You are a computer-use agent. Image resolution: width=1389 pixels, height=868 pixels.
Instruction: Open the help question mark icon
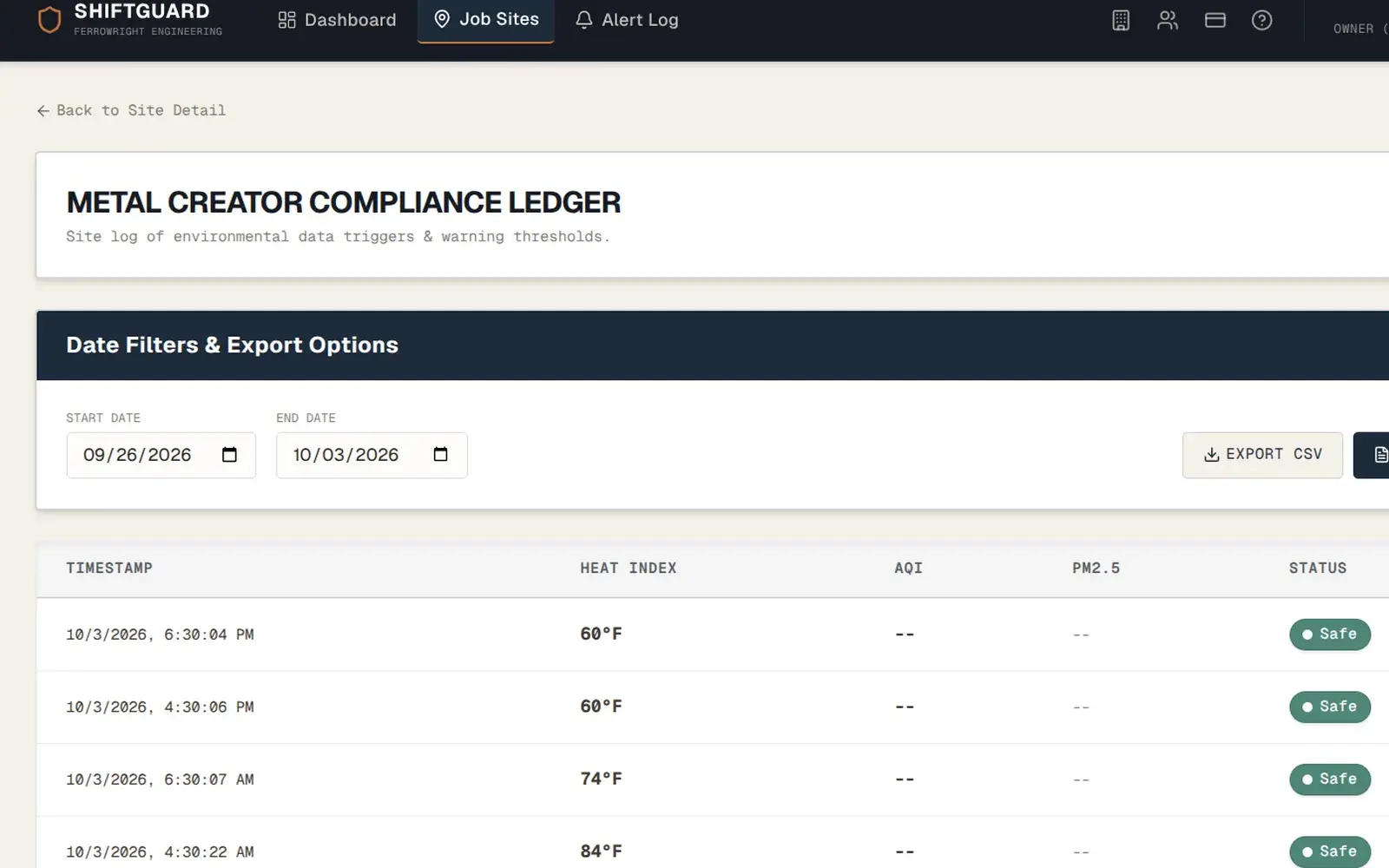(x=1262, y=20)
